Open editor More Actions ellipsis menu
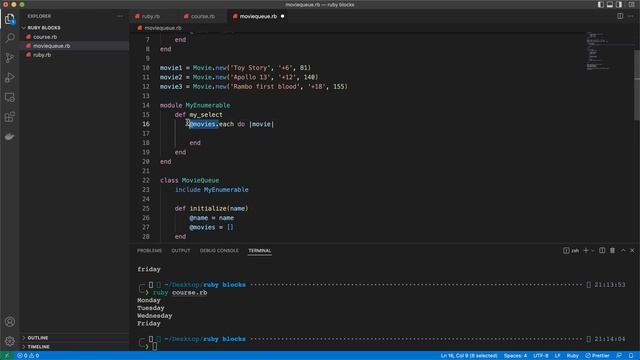This screenshot has height=360, width=640. click(x=631, y=16)
